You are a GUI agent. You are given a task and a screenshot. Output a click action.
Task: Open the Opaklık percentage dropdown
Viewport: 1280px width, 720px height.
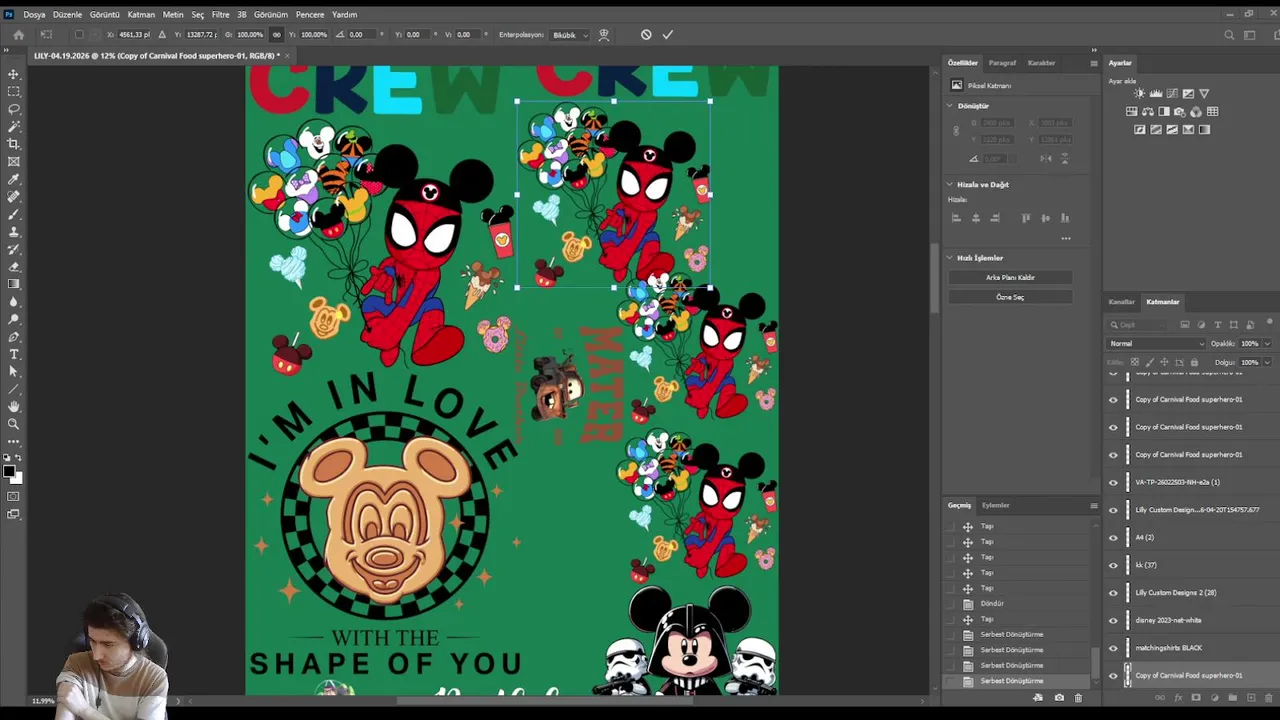1267,343
